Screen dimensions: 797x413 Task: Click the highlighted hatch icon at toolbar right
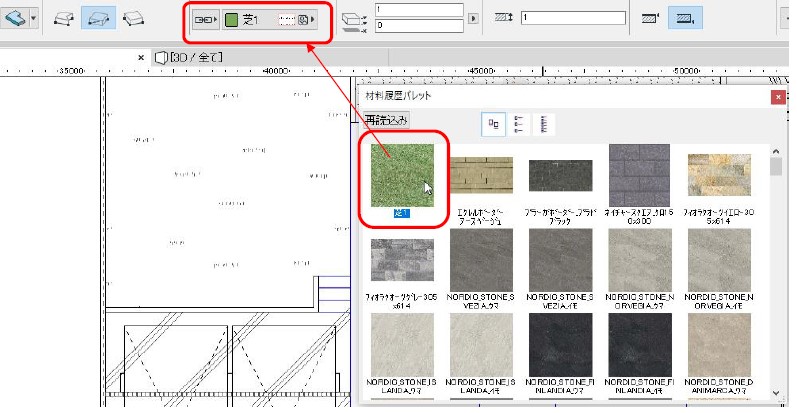click(684, 18)
